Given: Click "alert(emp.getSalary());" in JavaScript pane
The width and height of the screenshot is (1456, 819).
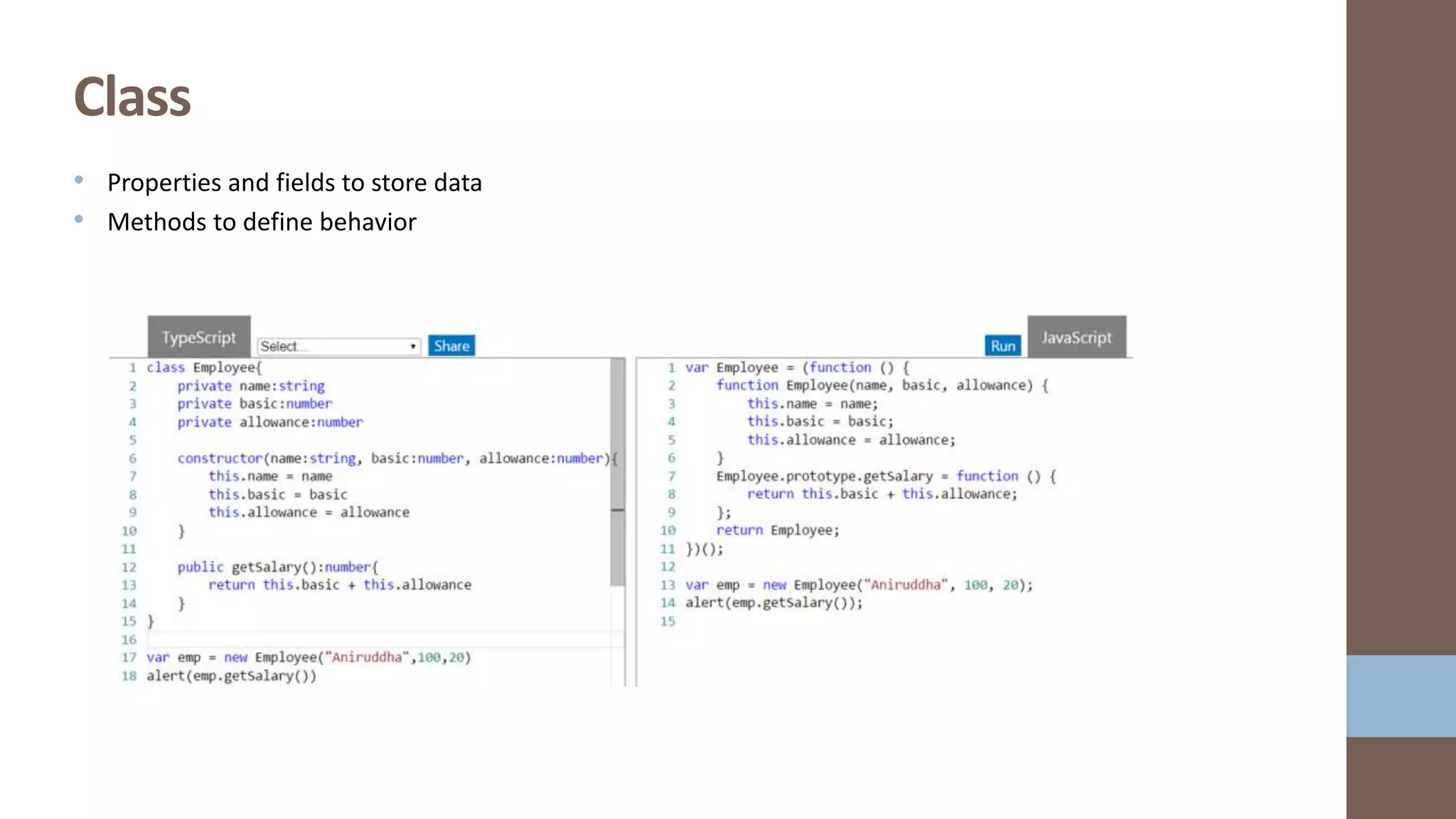Looking at the screenshot, I should [774, 603].
